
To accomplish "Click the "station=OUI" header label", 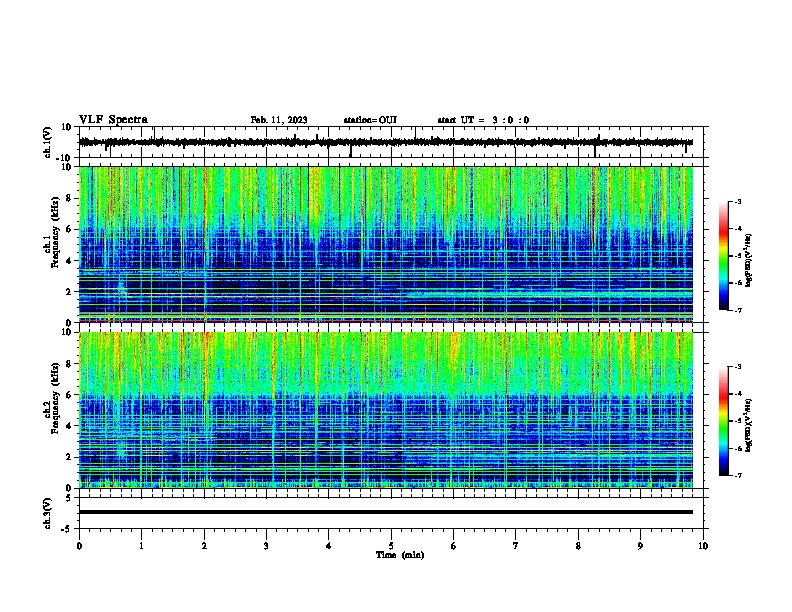I will click(370, 120).
